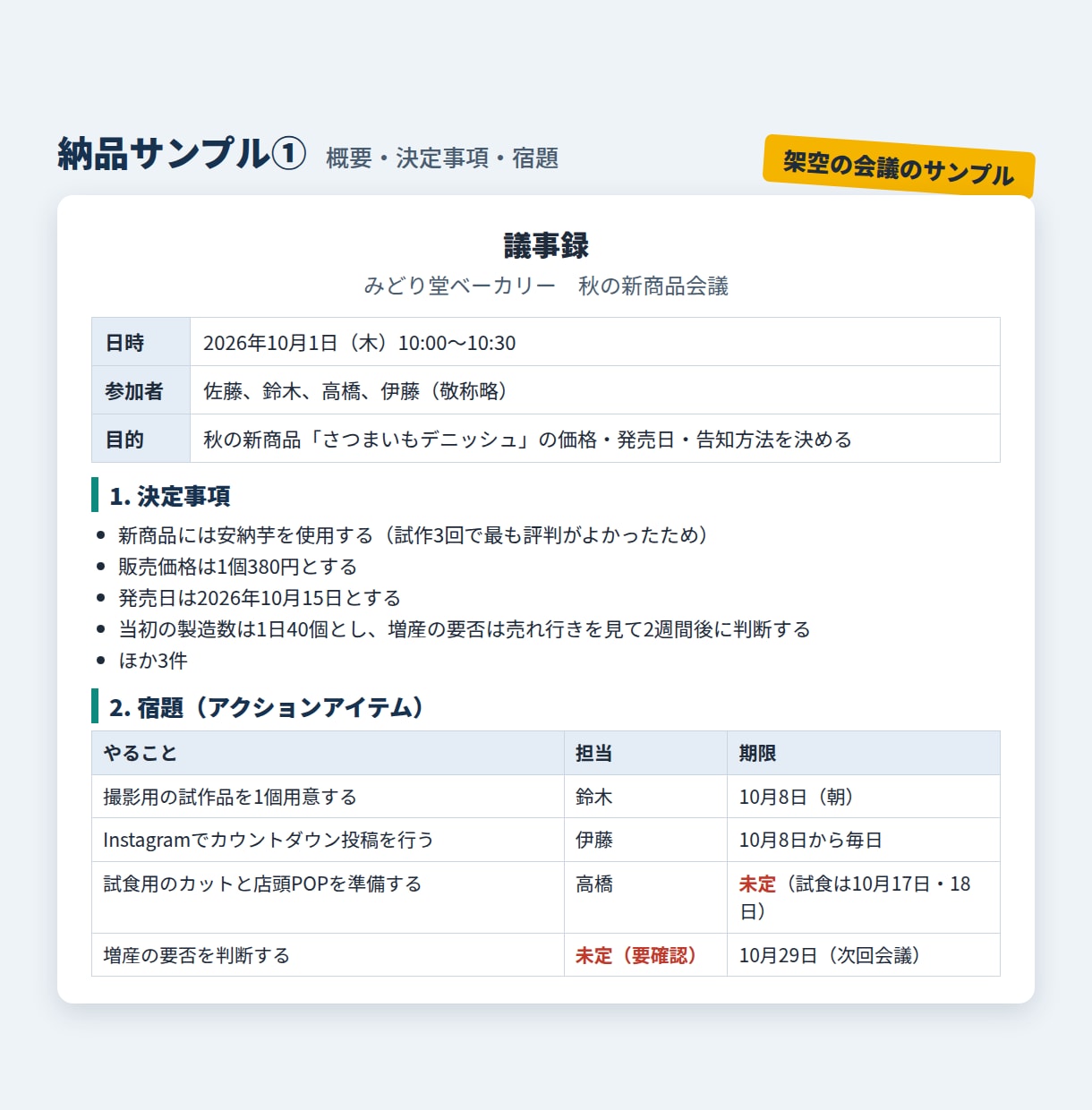Click the 期限 column header

pyautogui.click(x=863, y=753)
